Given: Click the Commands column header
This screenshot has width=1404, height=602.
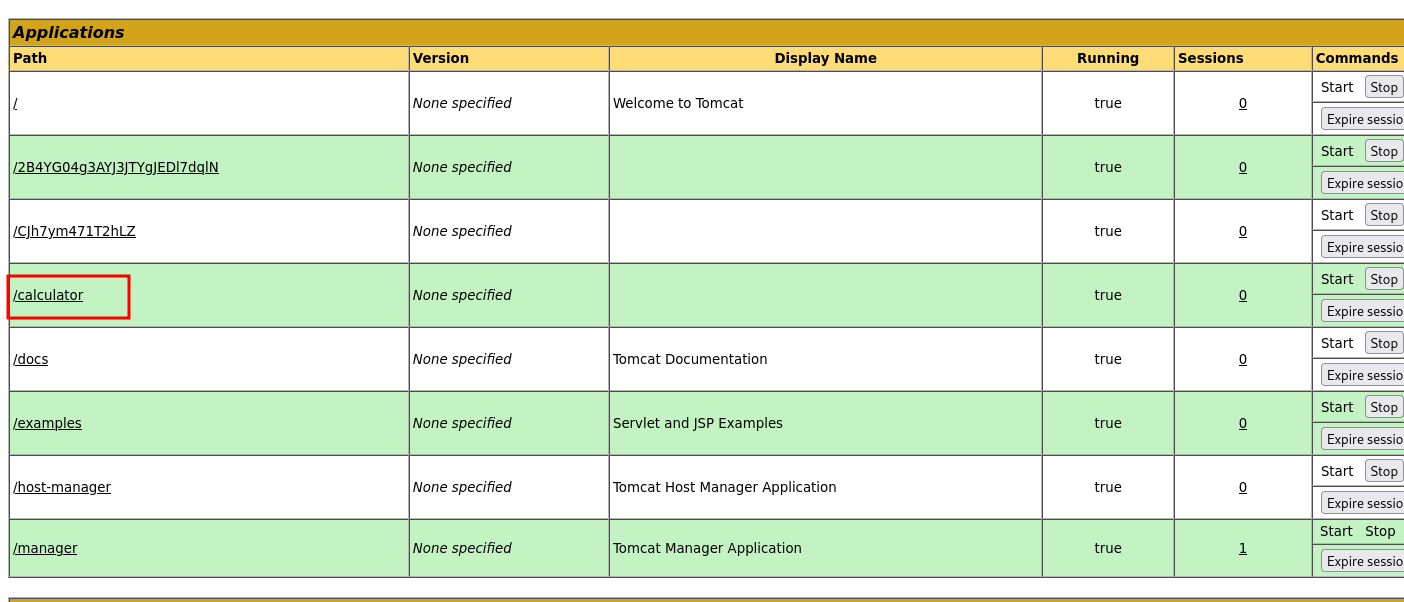Looking at the screenshot, I should pyautogui.click(x=1357, y=58).
